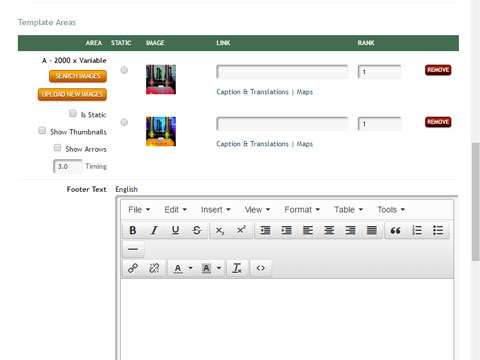
Task: Click inside the Footer Text editor body
Action: click(x=287, y=319)
